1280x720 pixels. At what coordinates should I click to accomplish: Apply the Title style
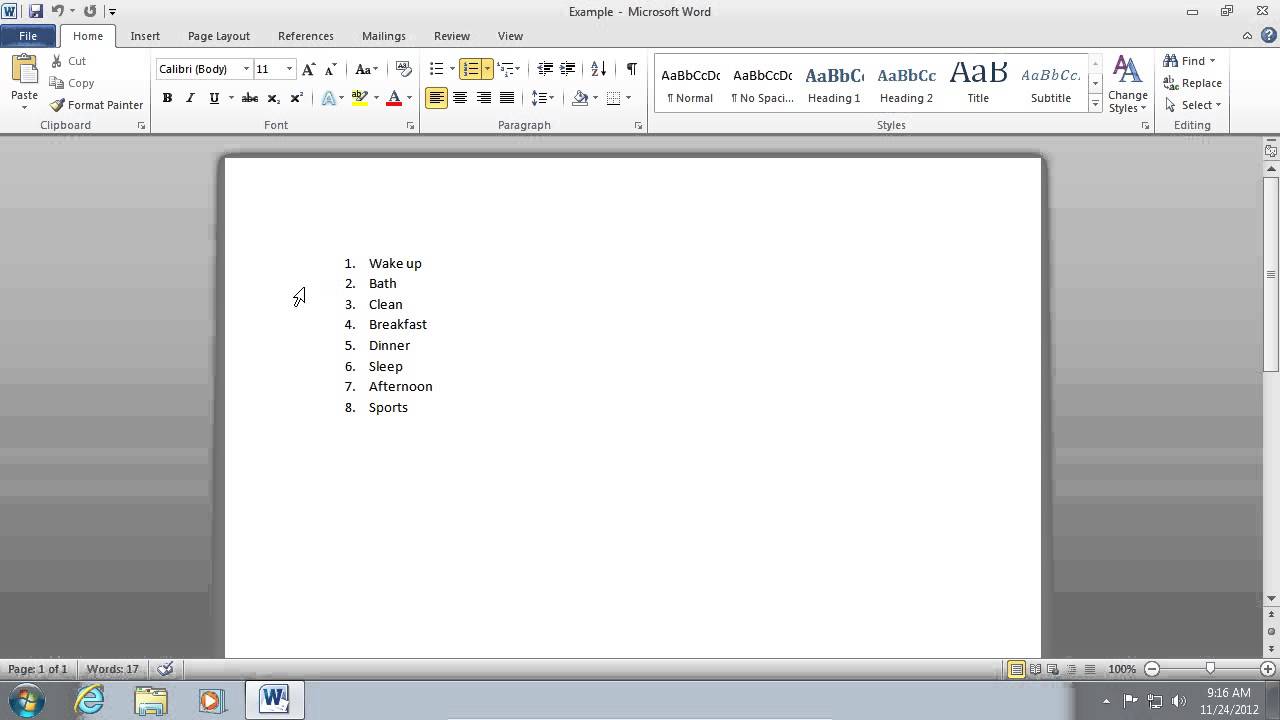978,83
